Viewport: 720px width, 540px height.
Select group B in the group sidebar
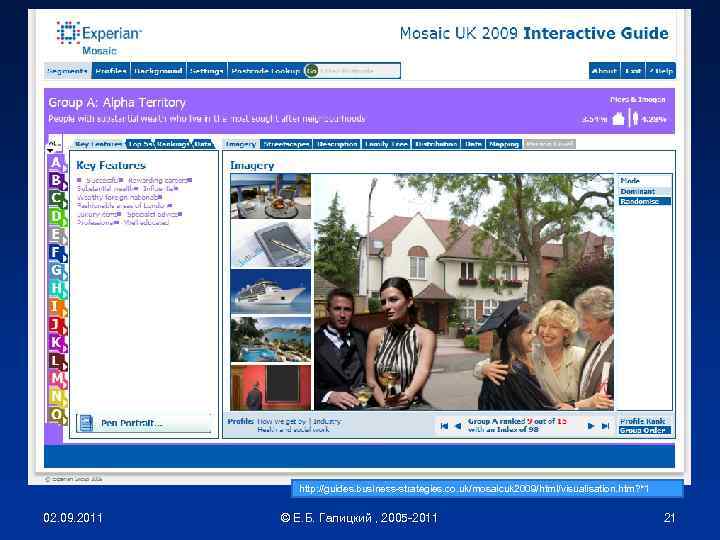(x=57, y=181)
